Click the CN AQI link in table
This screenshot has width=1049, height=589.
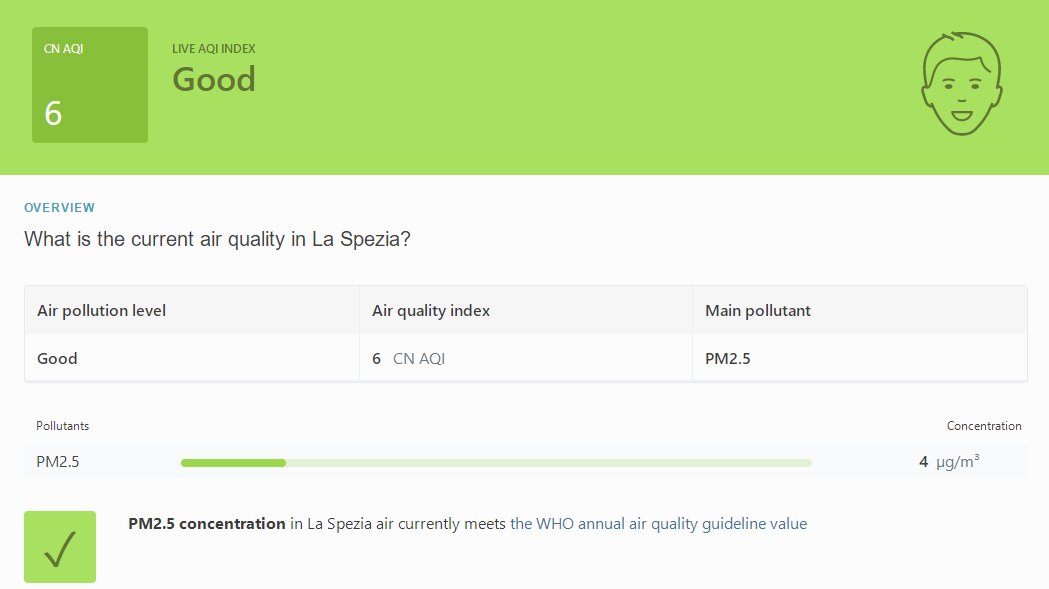[419, 359]
